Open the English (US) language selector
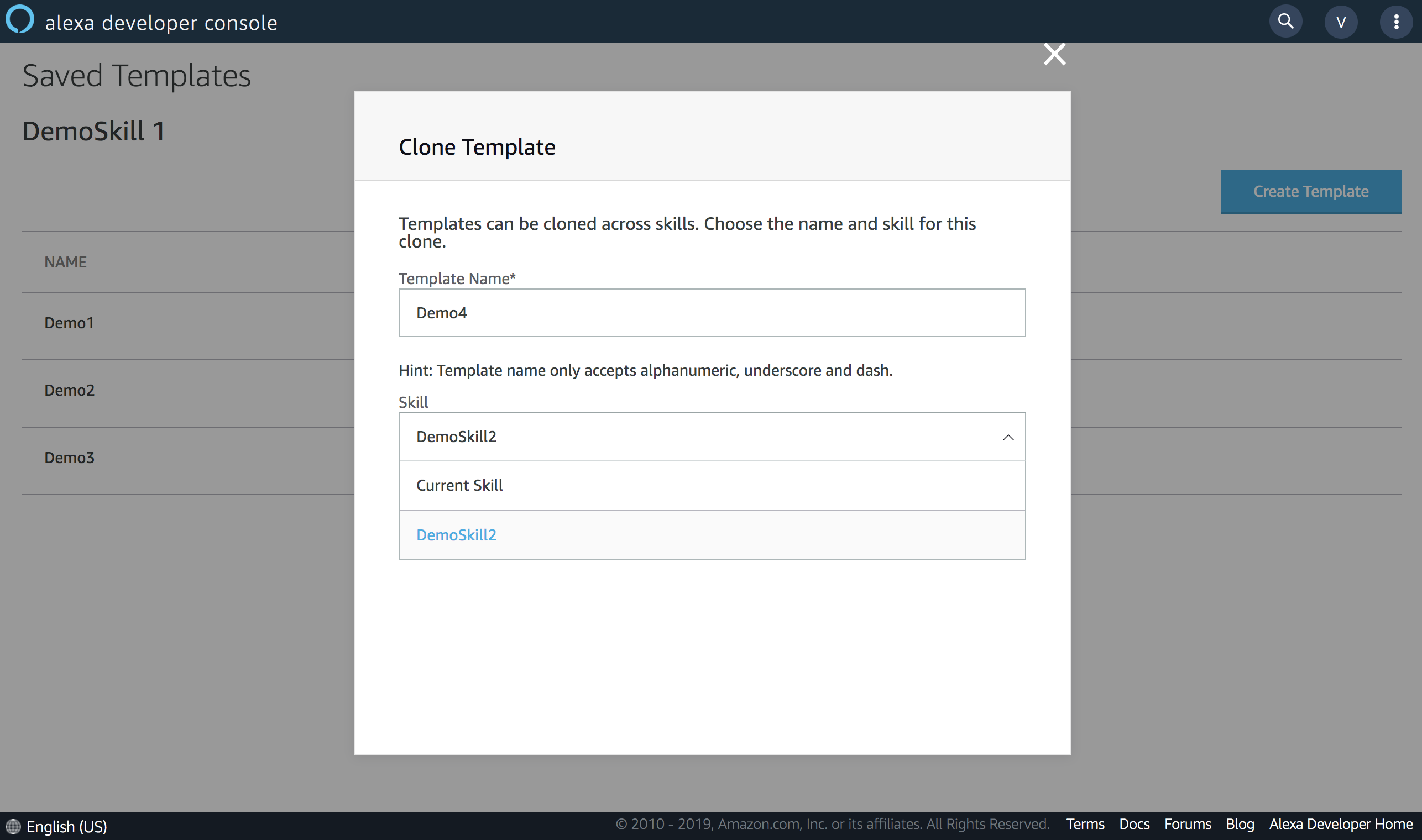Screen dimensions: 1422x840 click(66, 826)
